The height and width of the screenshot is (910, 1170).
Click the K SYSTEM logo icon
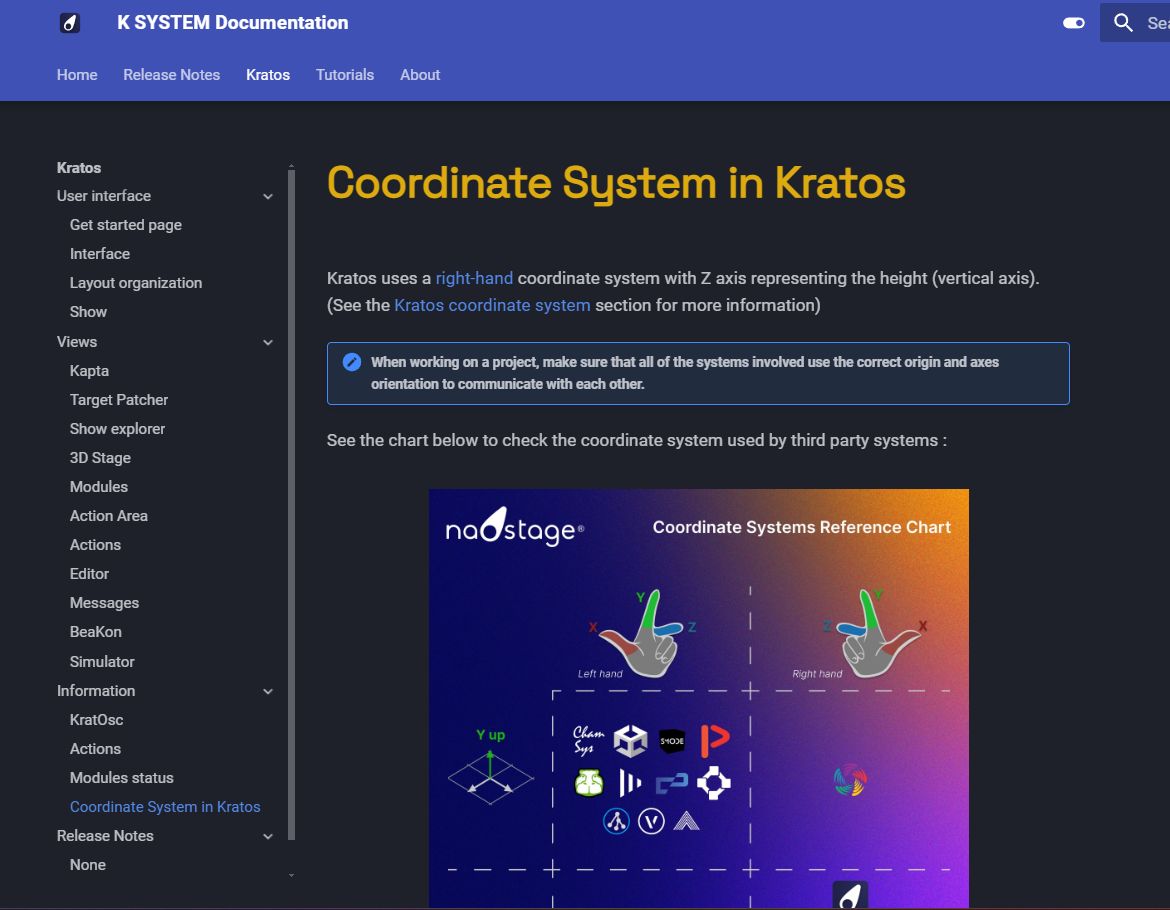click(x=70, y=23)
